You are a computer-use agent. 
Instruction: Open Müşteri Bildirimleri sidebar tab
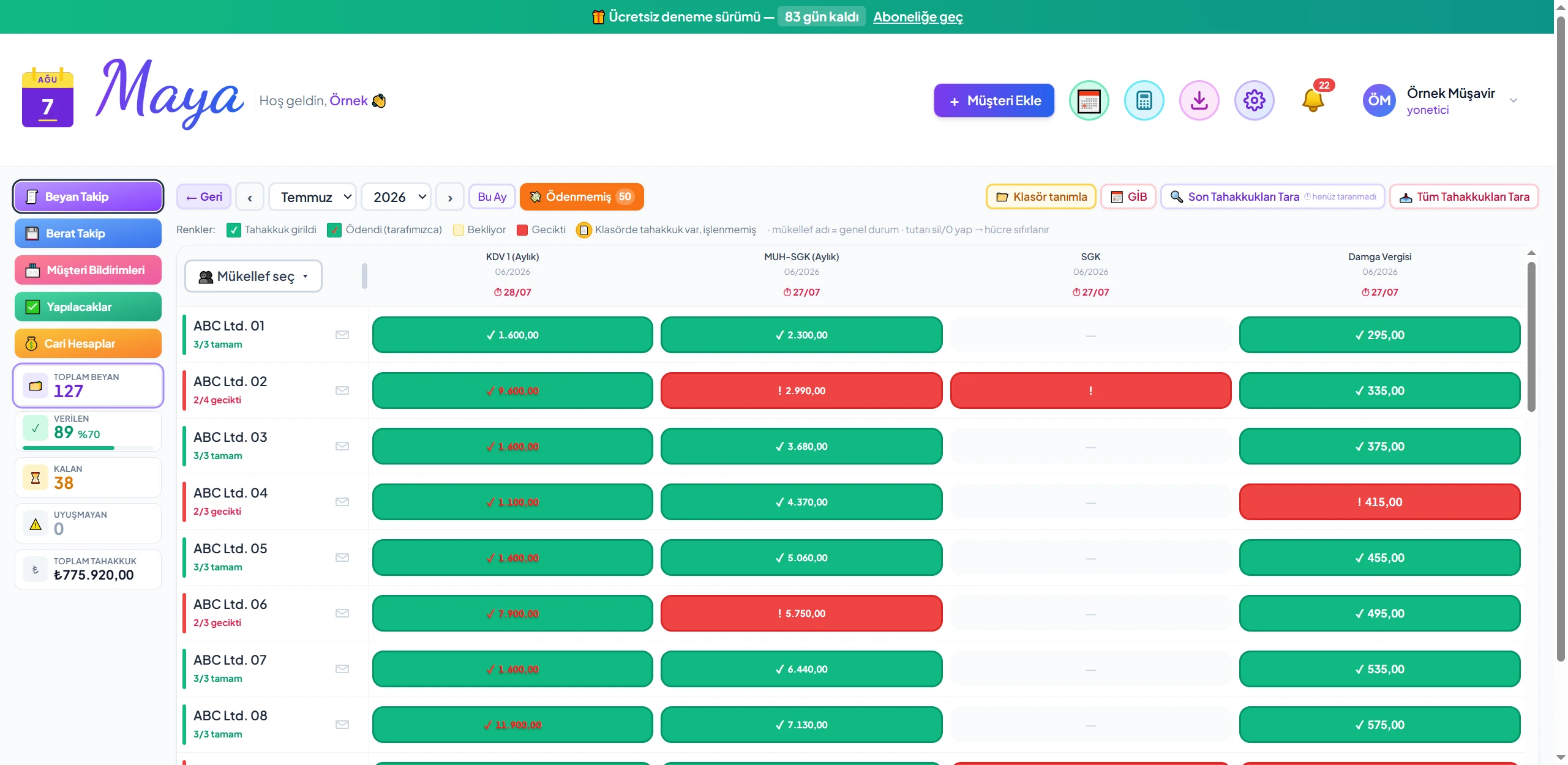tap(88, 270)
